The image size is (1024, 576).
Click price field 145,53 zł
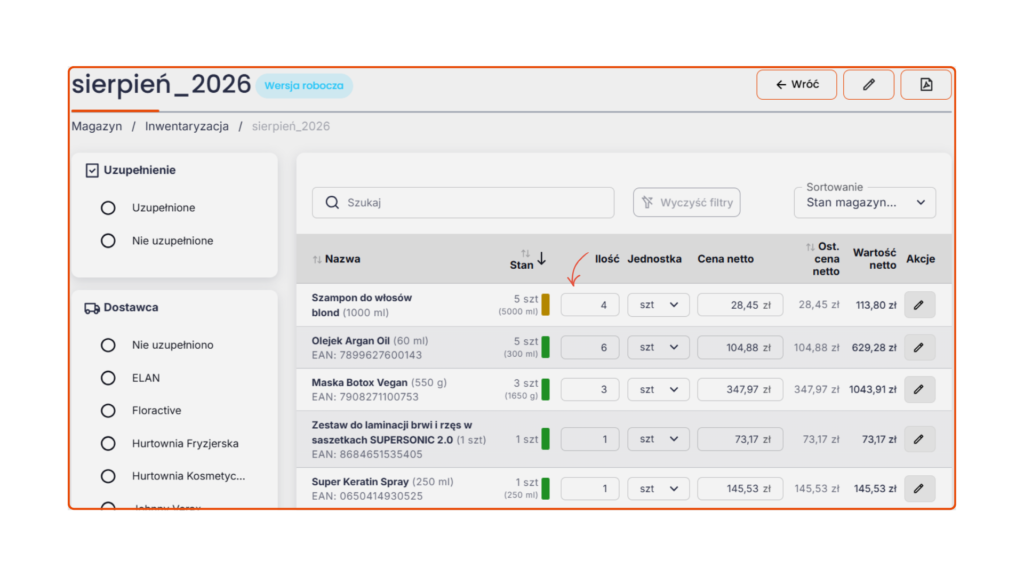tap(740, 488)
